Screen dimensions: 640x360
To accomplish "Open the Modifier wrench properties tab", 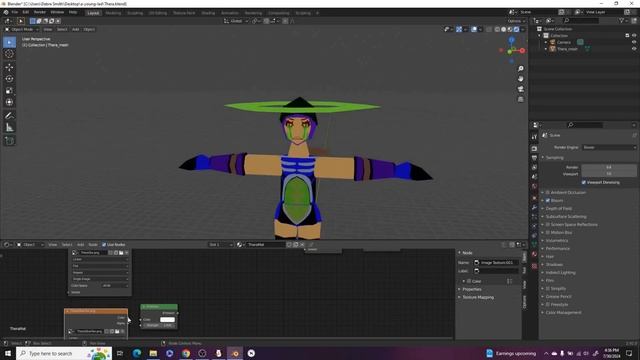I will click(534, 207).
